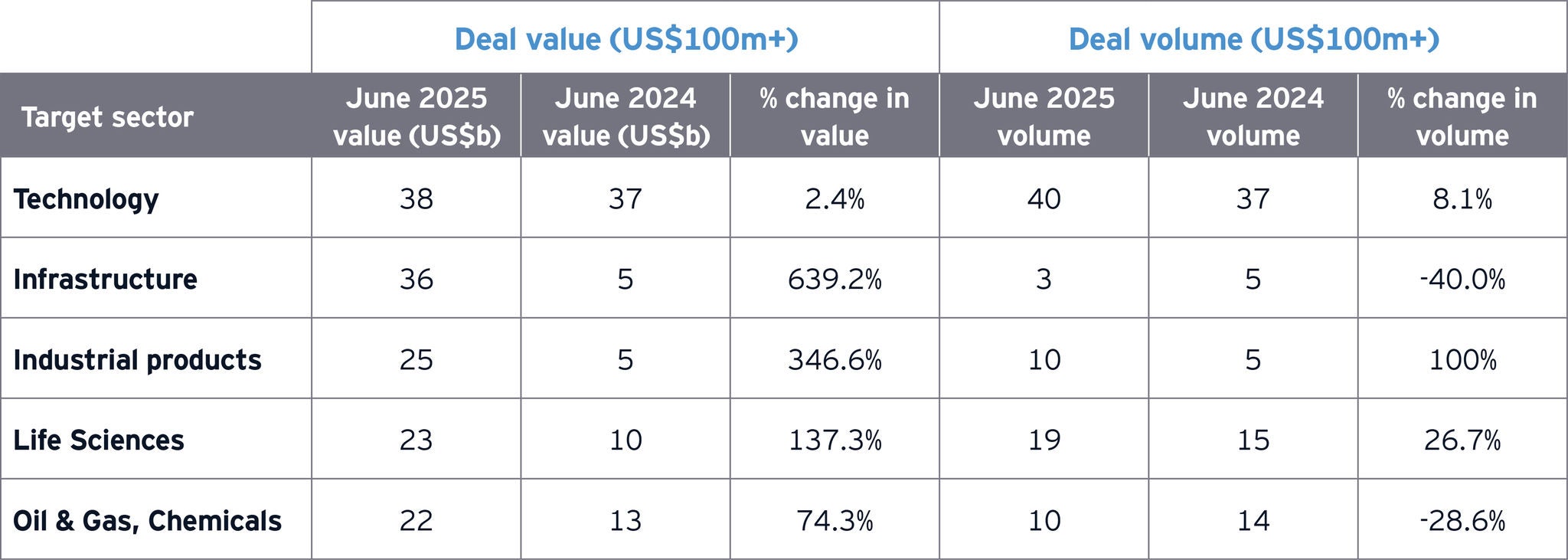Select the "Target sector" column header
Screen dimensions: 1568x560
(107, 117)
